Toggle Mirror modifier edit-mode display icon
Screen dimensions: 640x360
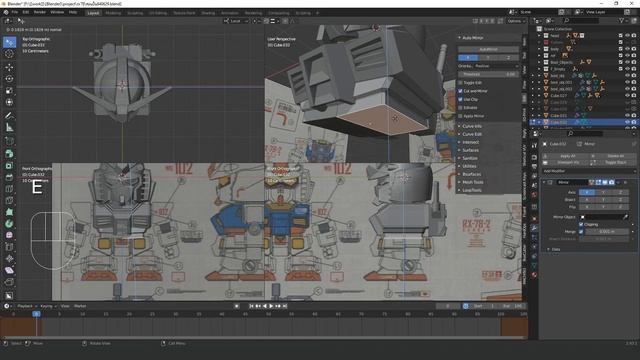pyautogui.click(x=598, y=182)
